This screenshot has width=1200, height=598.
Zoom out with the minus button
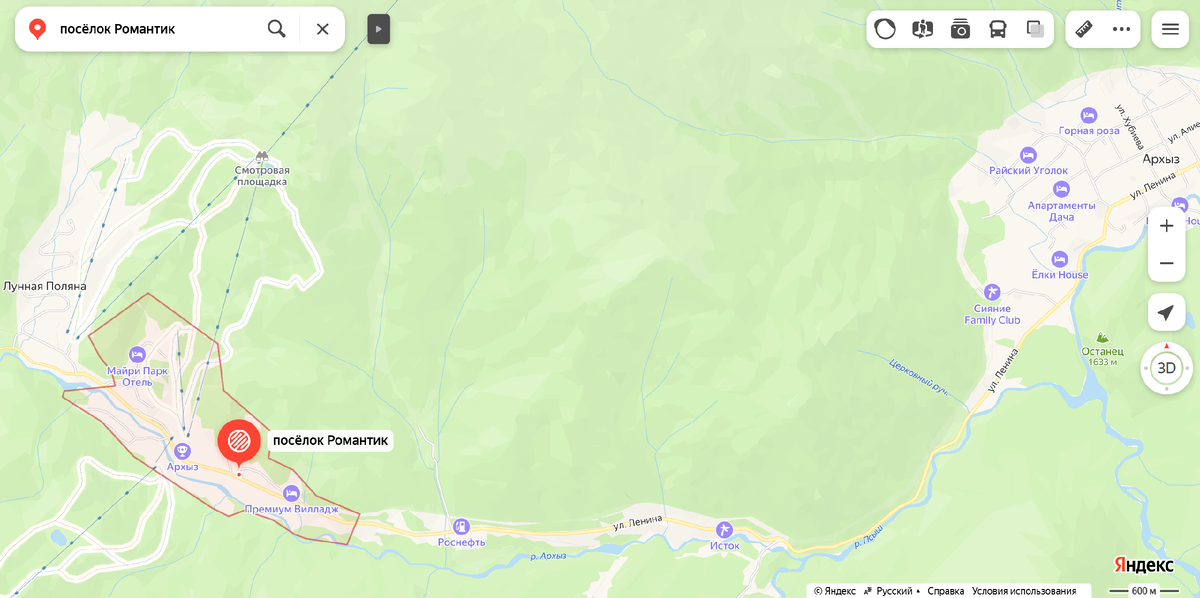(1166, 263)
